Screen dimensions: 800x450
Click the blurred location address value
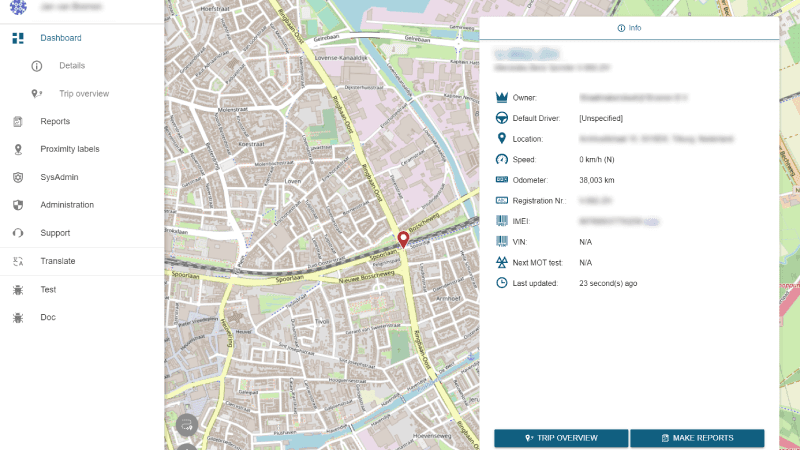656,139
